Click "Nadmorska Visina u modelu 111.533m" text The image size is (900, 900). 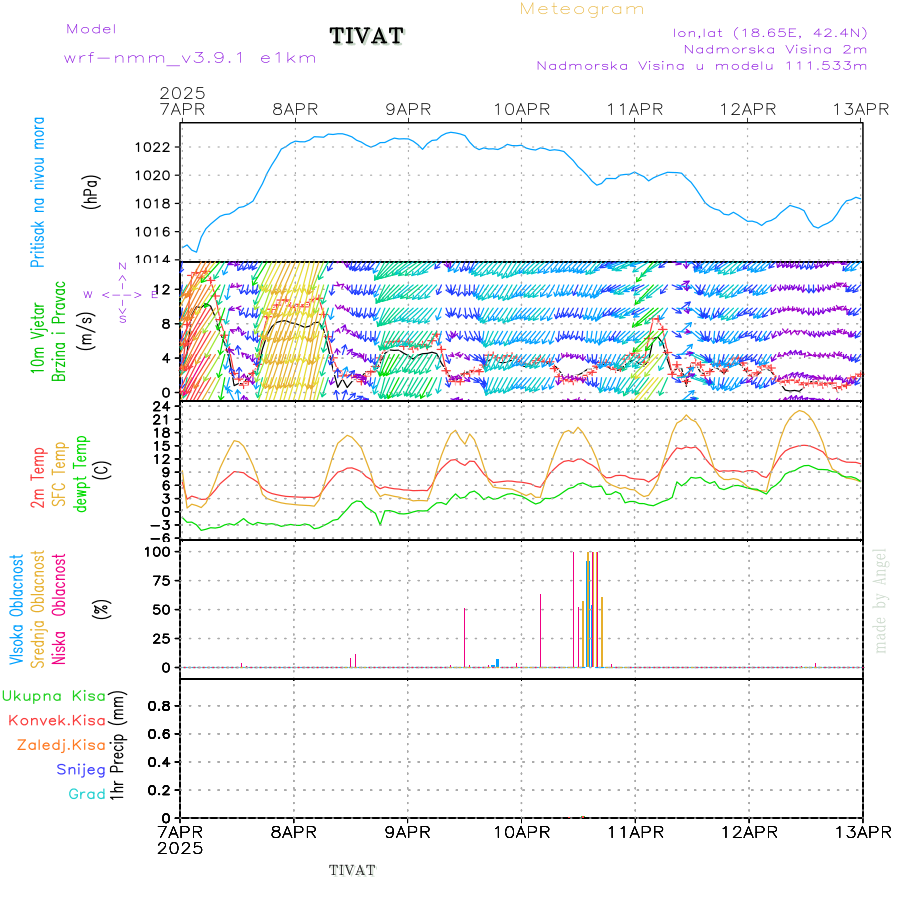[x=701, y=65]
